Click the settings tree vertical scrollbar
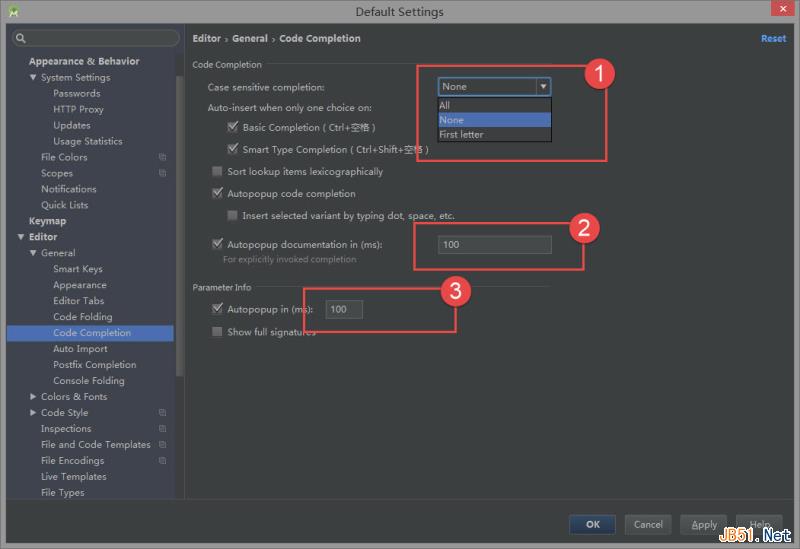800x549 pixels. (179, 226)
